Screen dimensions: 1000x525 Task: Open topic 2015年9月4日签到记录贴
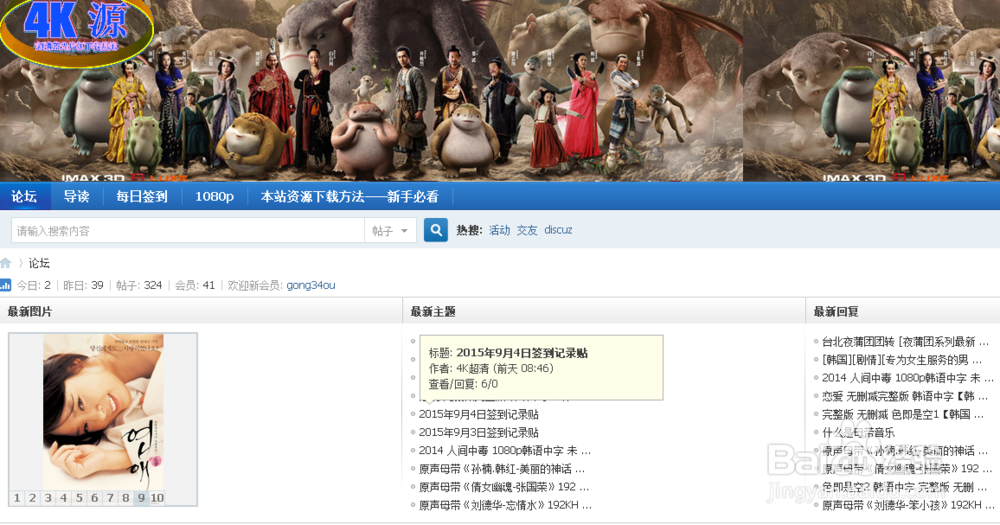click(478, 414)
